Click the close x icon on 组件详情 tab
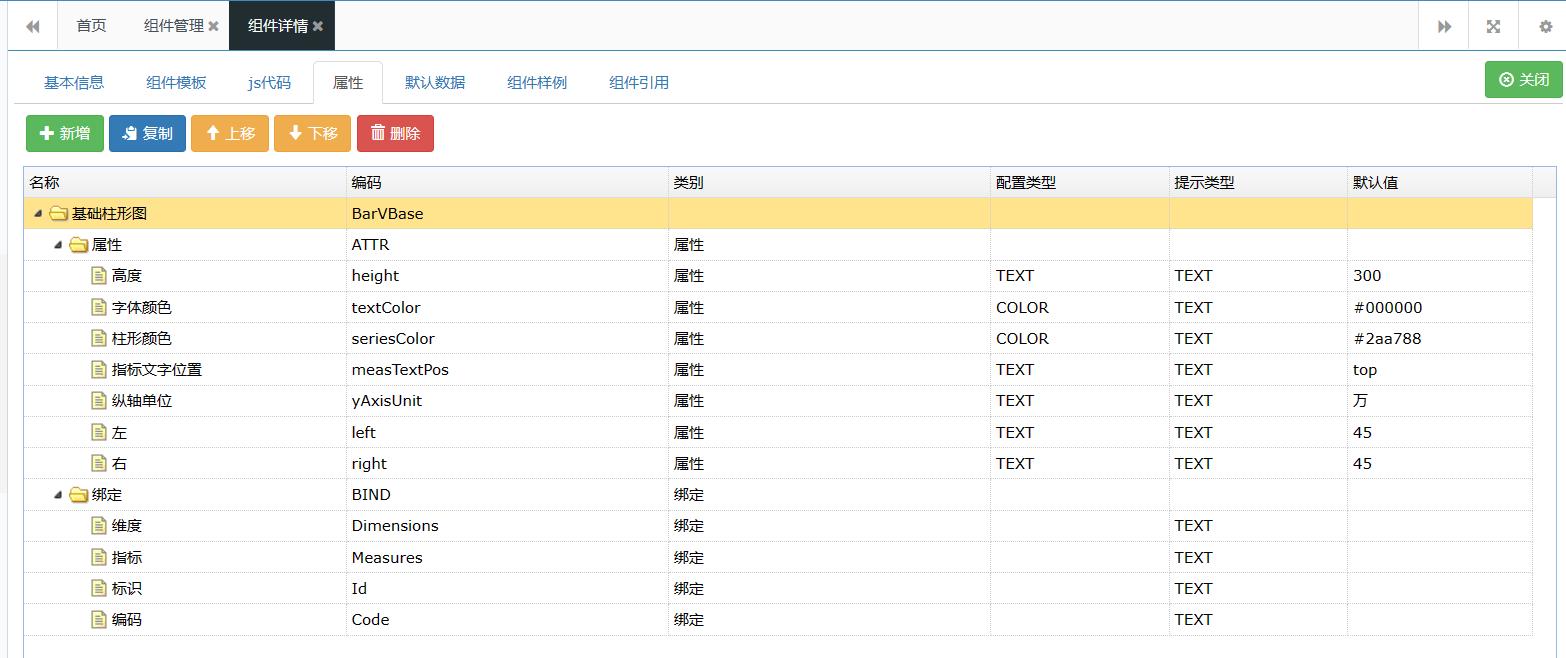Image resolution: width=1566 pixels, height=658 pixels. point(319,25)
